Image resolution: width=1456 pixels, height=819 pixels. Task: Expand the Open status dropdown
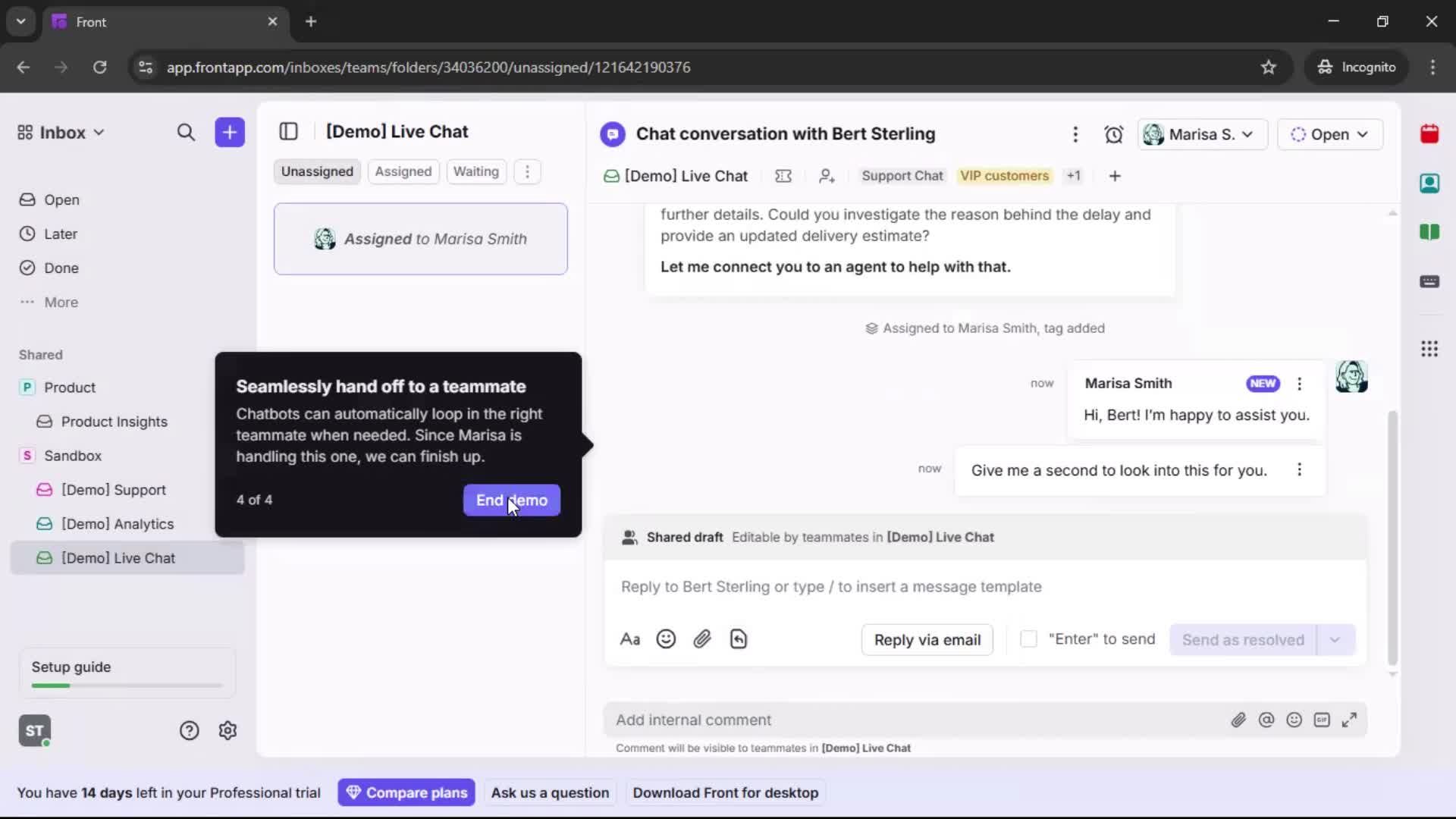(x=1331, y=134)
